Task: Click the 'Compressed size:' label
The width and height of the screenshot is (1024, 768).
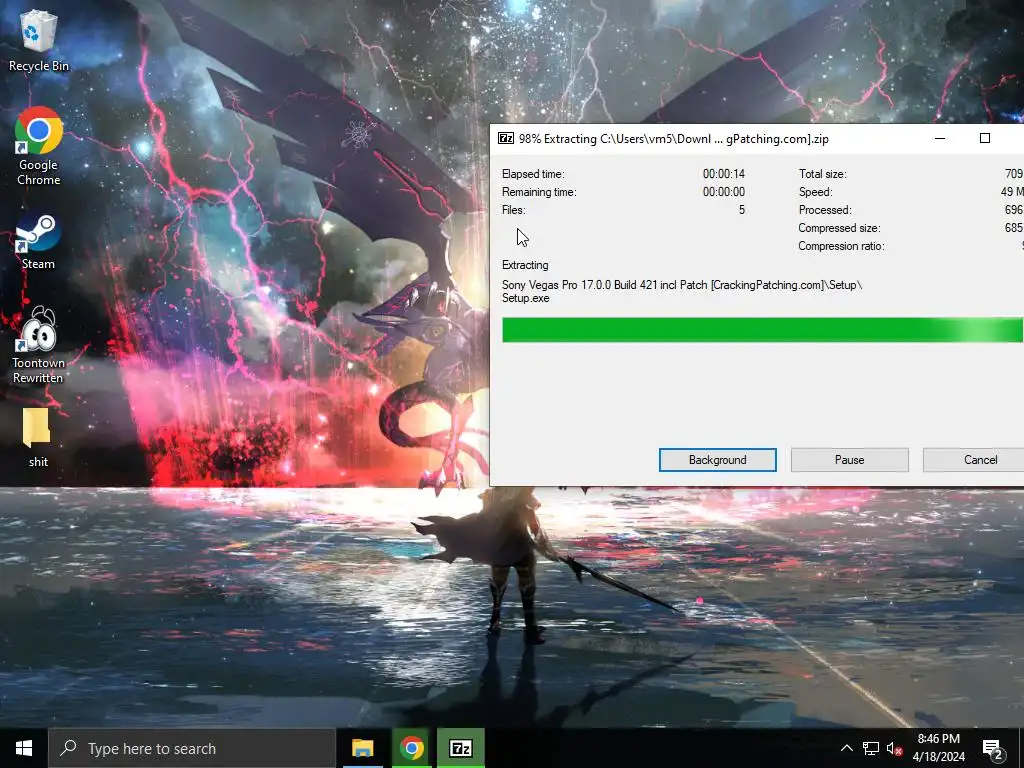Action: pos(839,228)
